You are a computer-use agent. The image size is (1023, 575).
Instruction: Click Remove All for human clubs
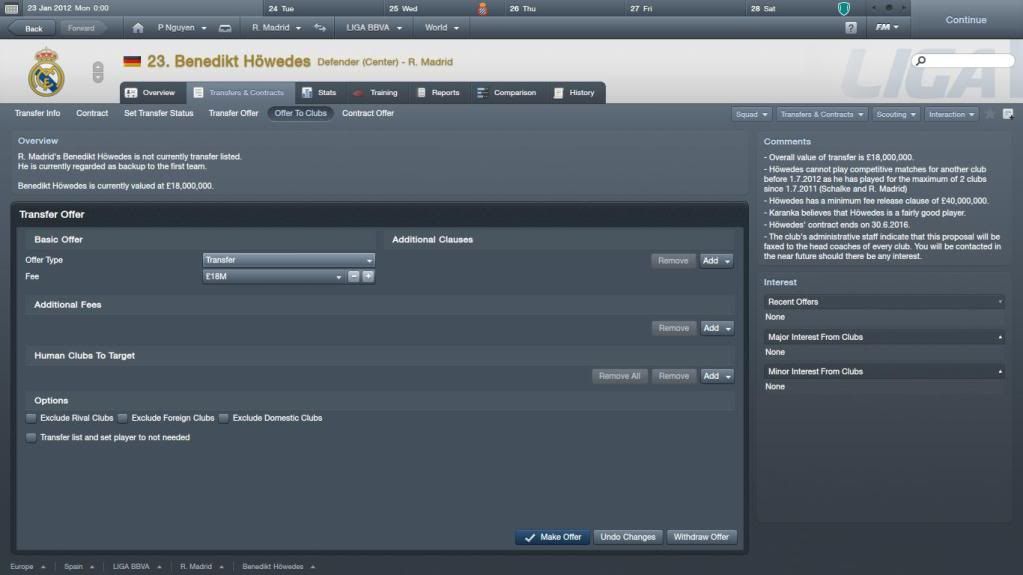(619, 377)
